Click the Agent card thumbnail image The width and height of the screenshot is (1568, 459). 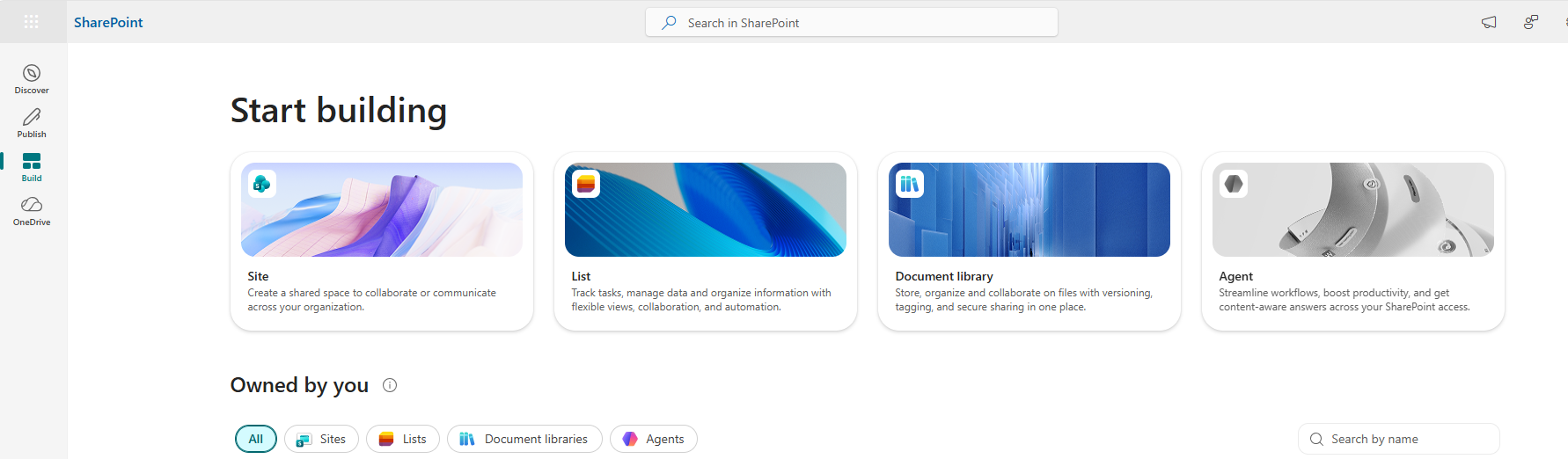(x=1353, y=209)
